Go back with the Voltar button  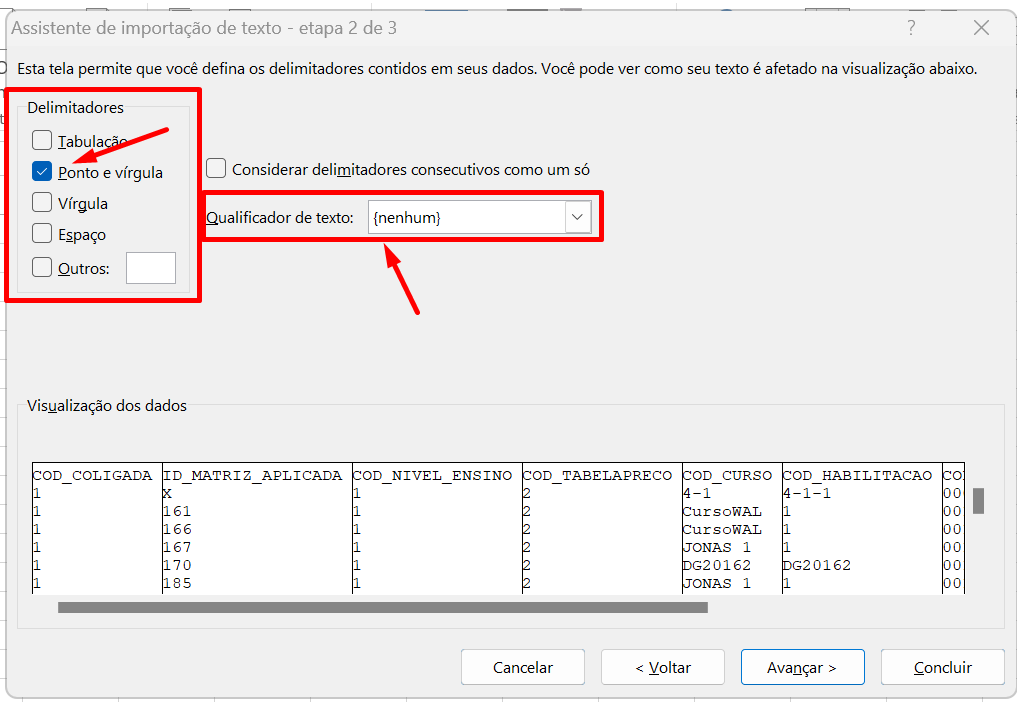click(662, 667)
